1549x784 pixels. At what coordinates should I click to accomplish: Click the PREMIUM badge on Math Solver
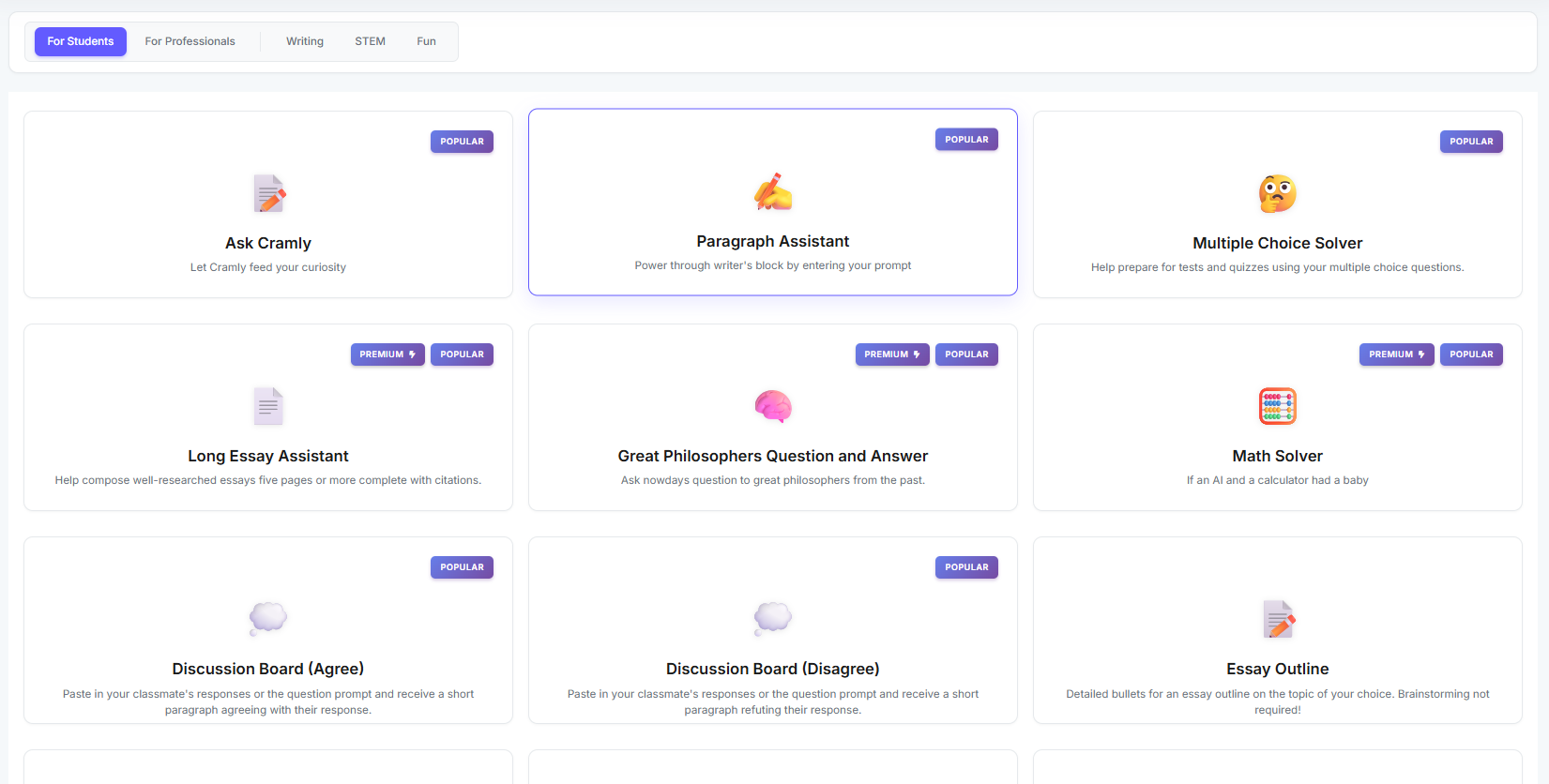1397,354
